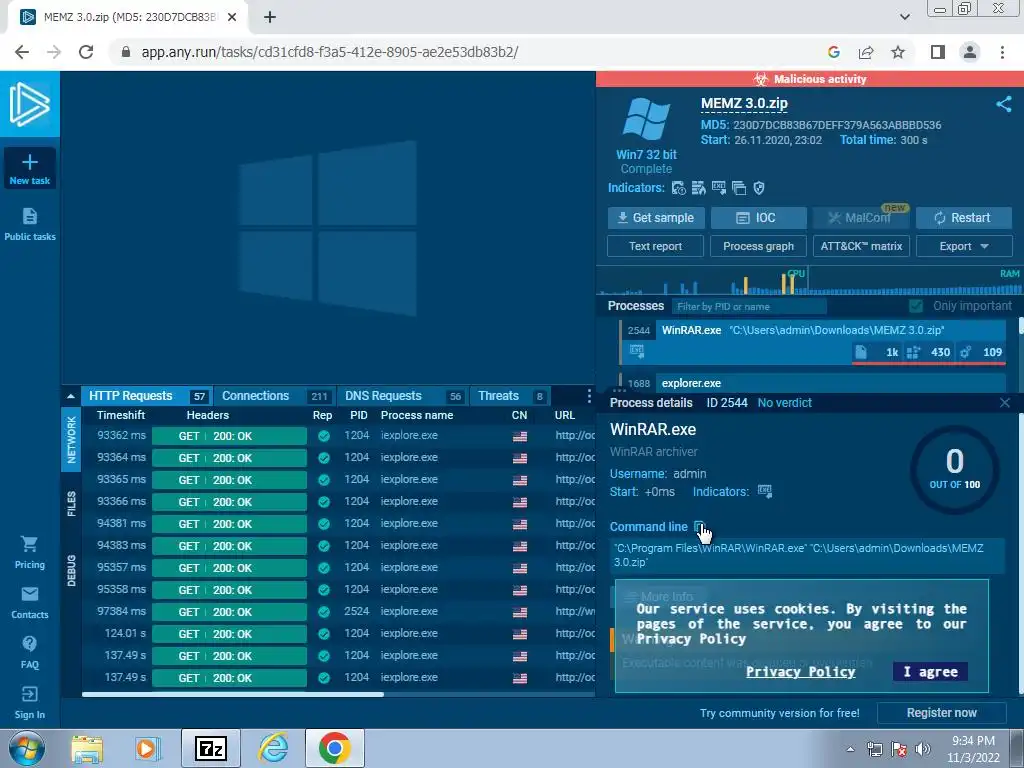Click the browser back arrow

click(x=22, y=52)
